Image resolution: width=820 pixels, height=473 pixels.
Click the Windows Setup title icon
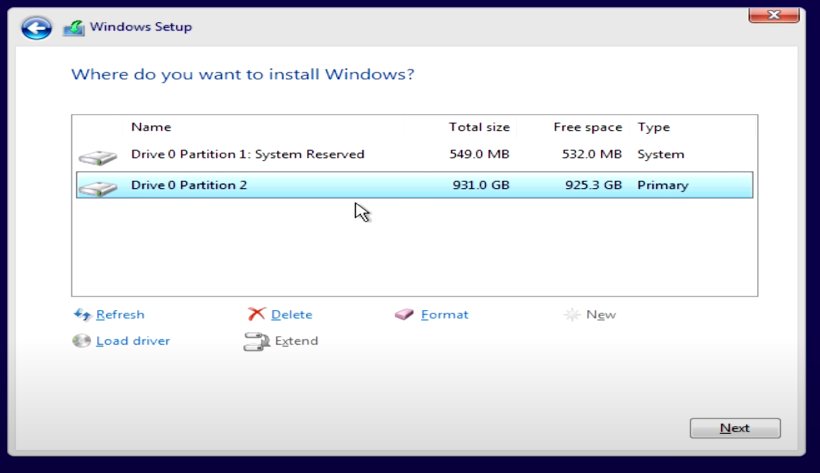pyautogui.click(x=74, y=28)
